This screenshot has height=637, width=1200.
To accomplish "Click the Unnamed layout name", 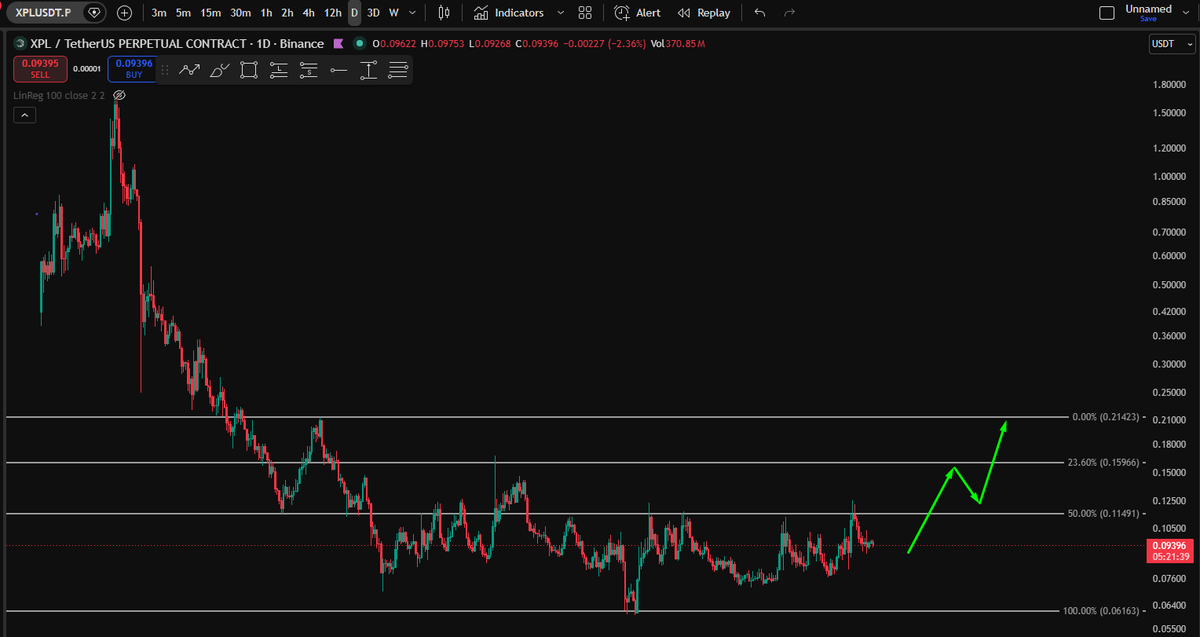I will [x=1148, y=9].
